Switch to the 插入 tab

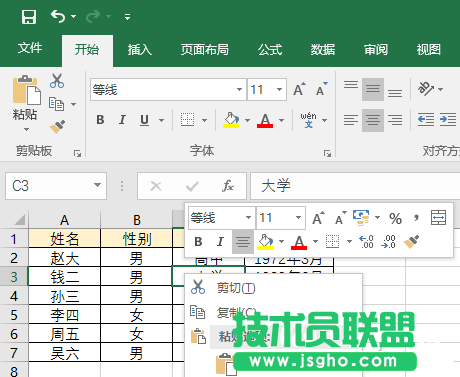point(140,50)
